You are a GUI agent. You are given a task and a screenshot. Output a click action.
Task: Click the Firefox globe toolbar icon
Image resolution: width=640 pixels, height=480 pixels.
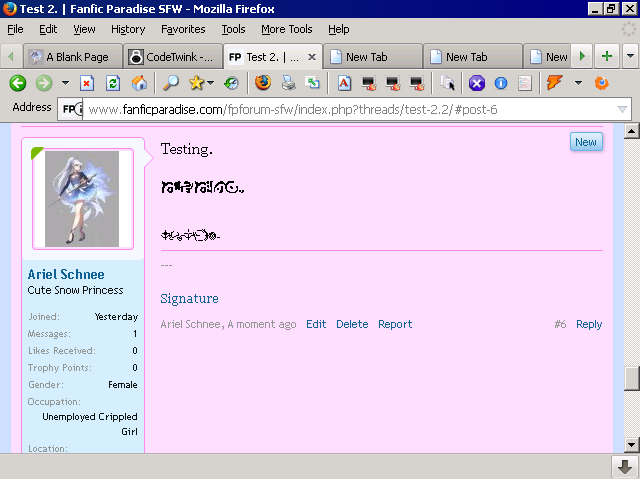263,82
